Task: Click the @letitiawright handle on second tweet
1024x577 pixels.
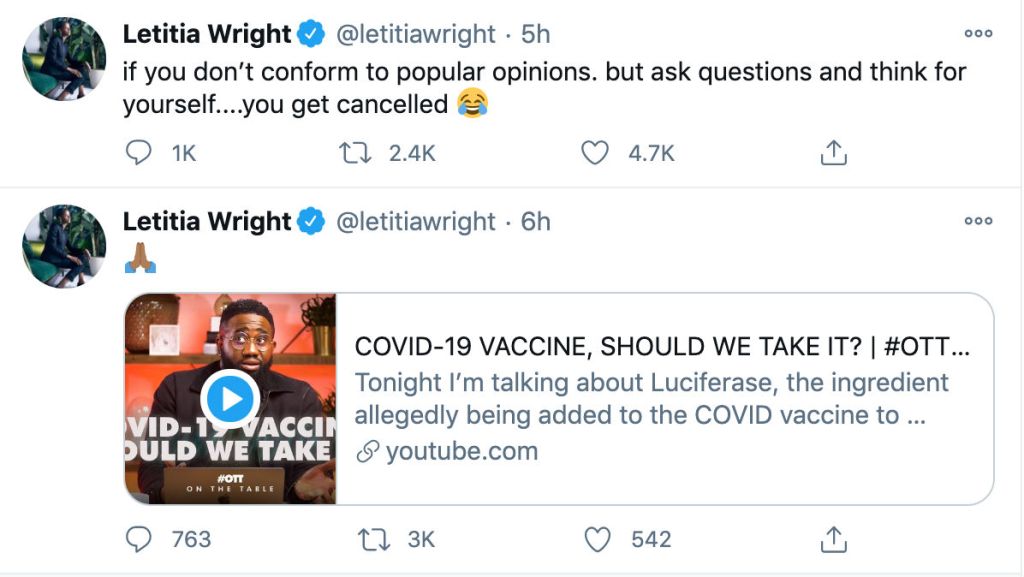Action: click(416, 221)
